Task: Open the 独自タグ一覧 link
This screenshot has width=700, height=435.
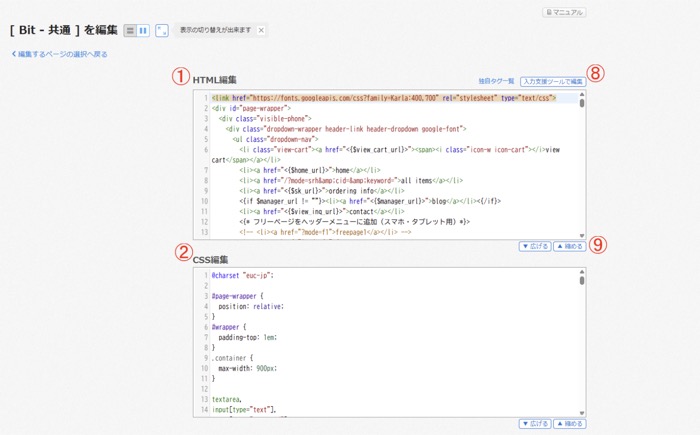Action: [496, 80]
